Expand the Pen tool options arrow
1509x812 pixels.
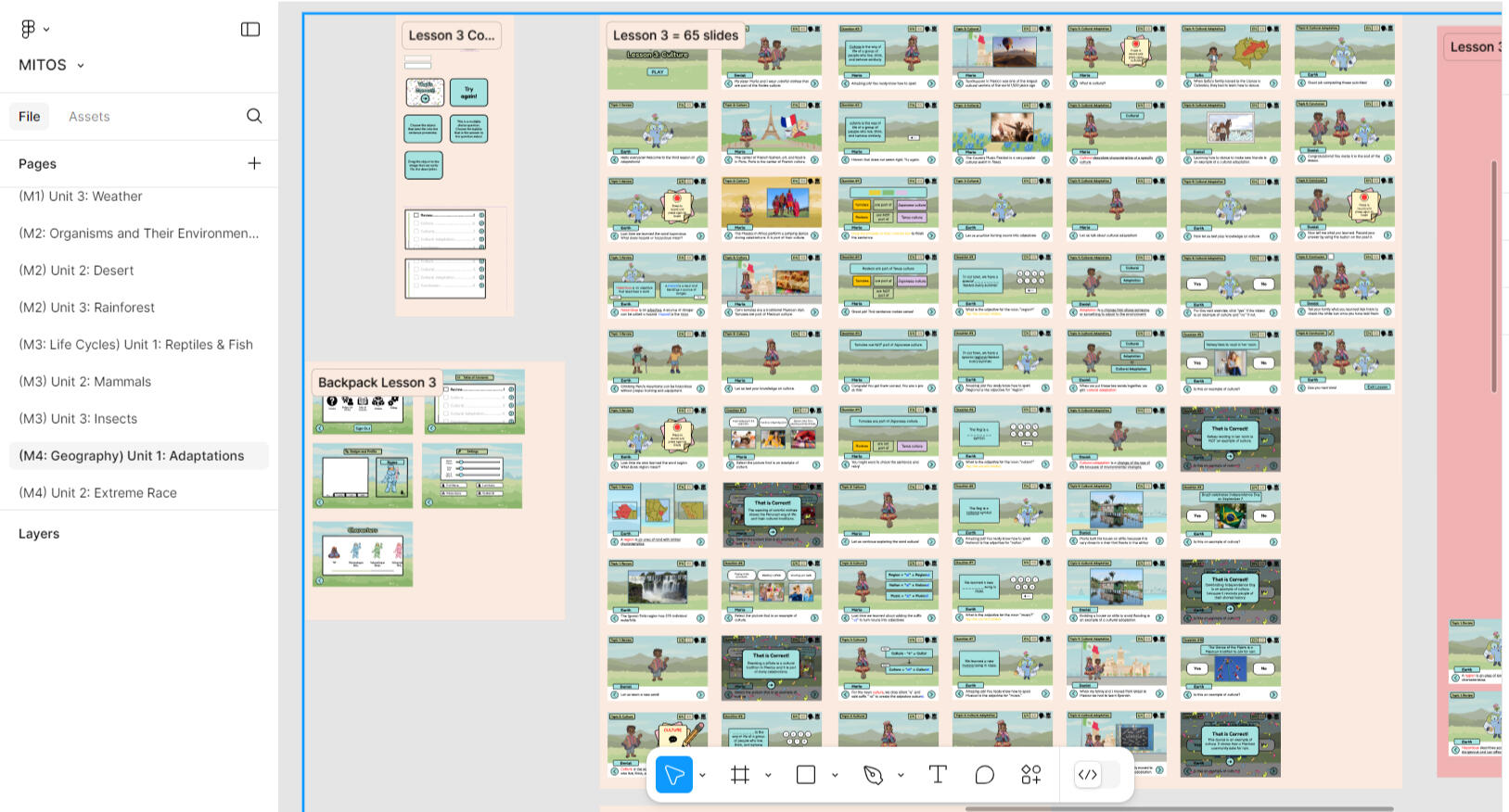click(x=901, y=776)
